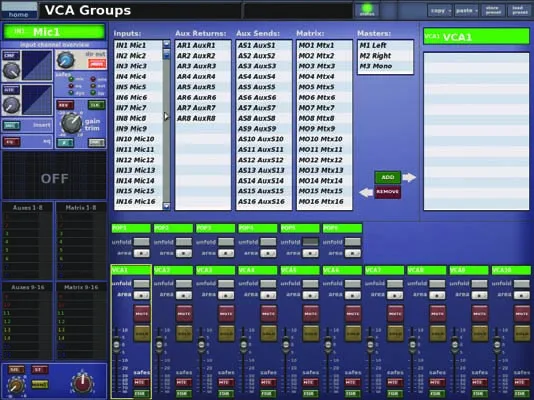Image resolution: width=534 pixels, height=400 pixels.
Task: Solo VCA3
Action: pyautogui.click(x=226, y=333)
